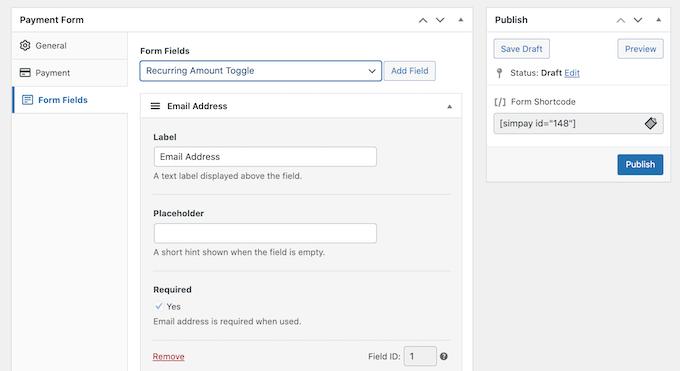Image resolution: width=680 pixels, height=371 pixels.
Task: Click the Remove link
Action: pos(168,356)
